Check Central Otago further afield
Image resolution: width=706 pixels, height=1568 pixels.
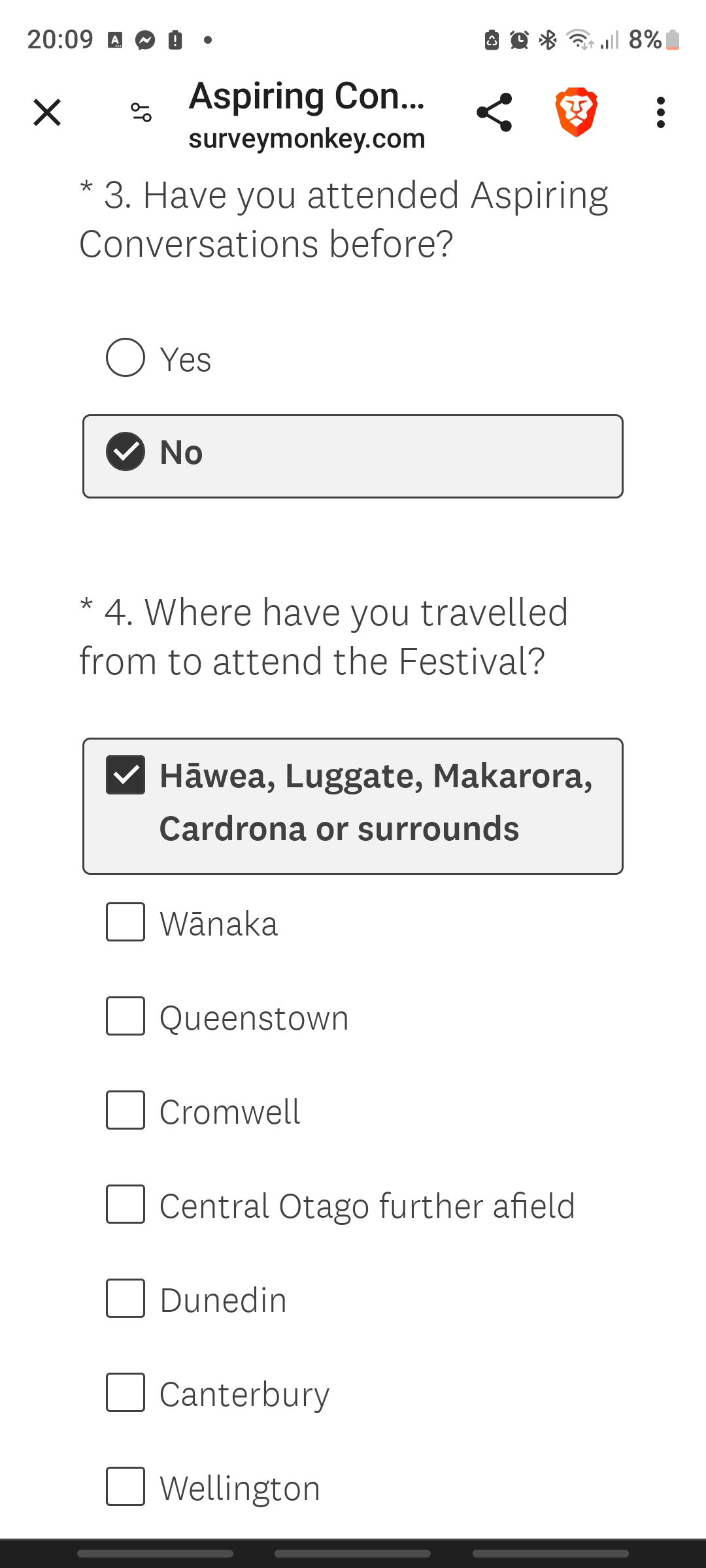pos(126,1204)
